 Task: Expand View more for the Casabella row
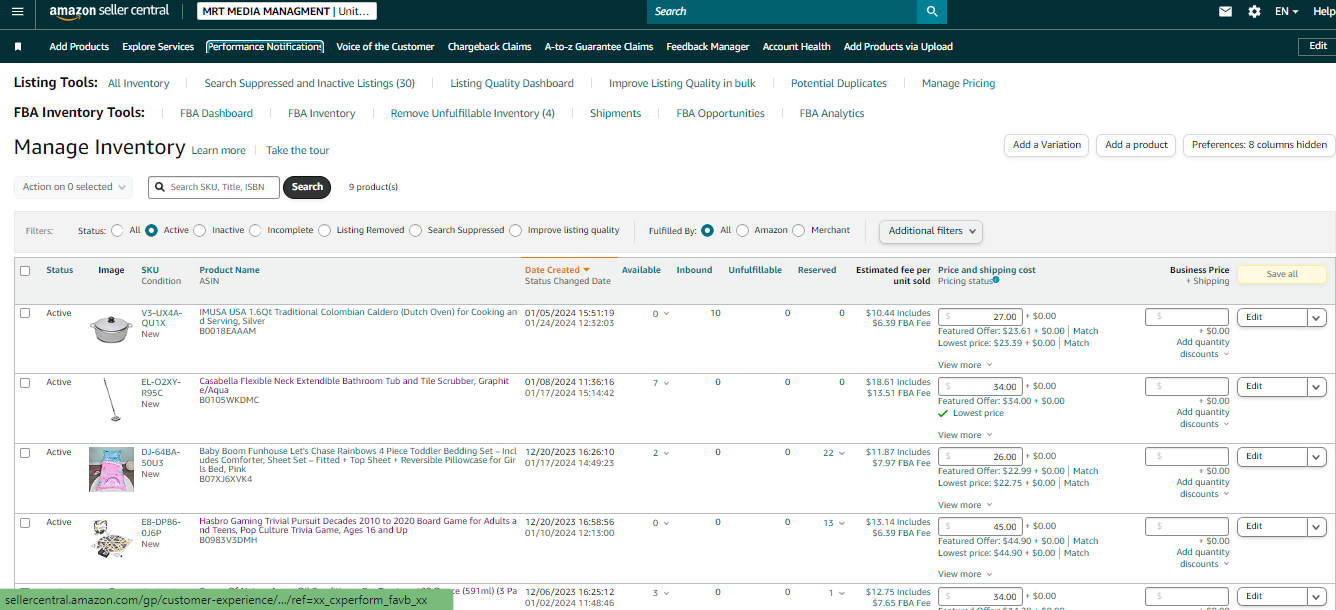pos(965,435)
